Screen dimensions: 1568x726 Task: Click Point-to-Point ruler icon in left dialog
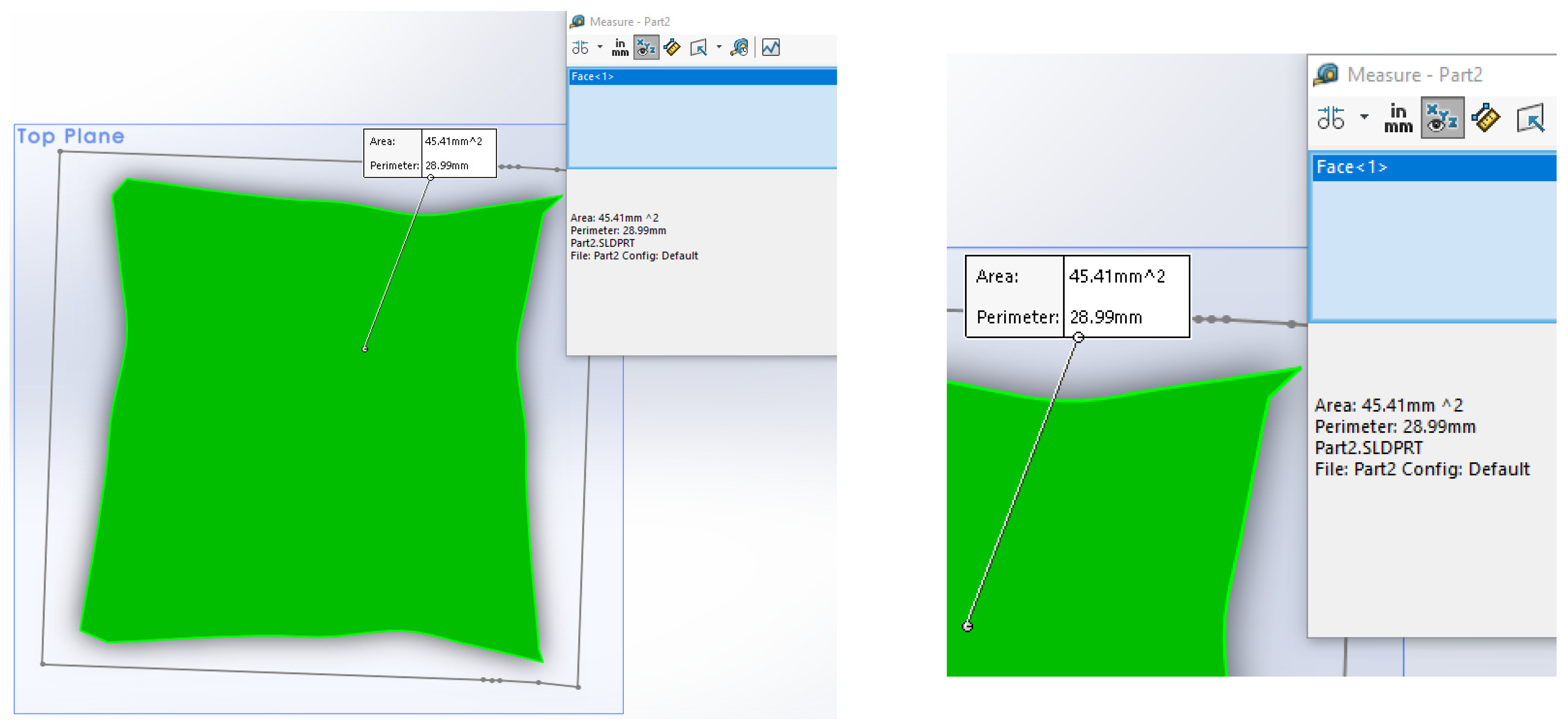tap(672, 47)
